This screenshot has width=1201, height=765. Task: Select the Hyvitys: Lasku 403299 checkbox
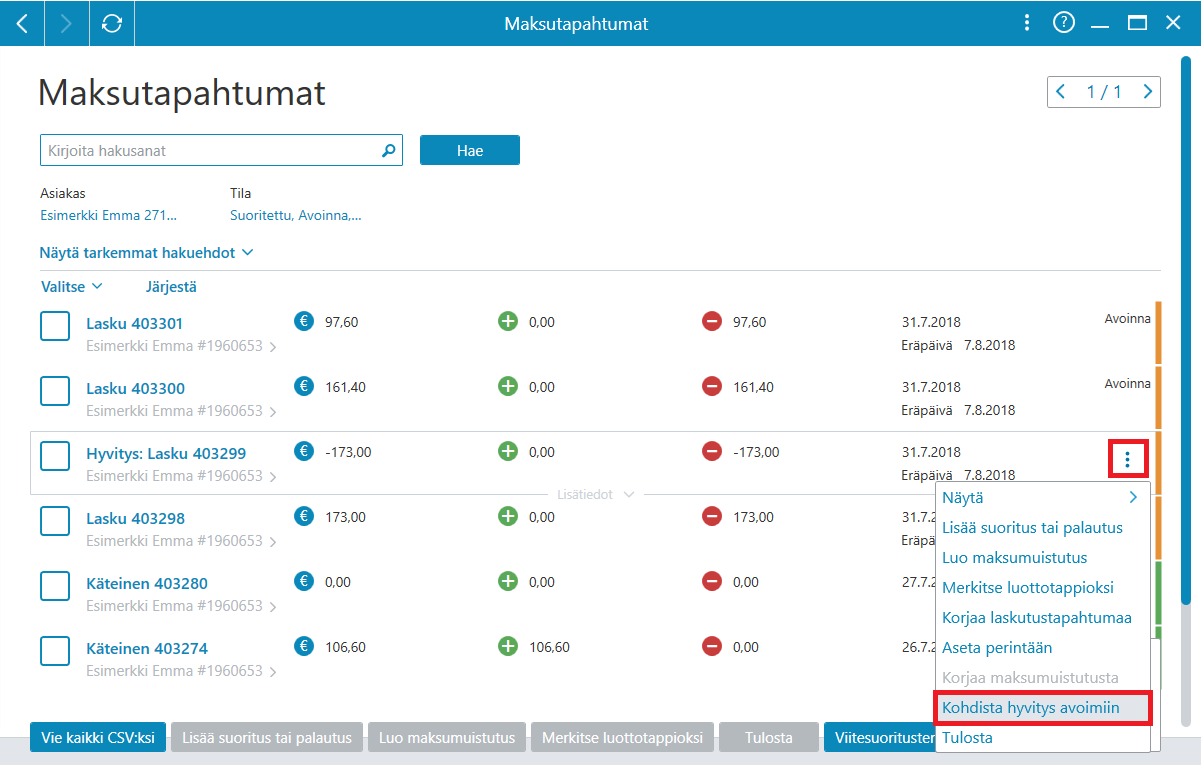pyautogui.click(x=55, y=456)
